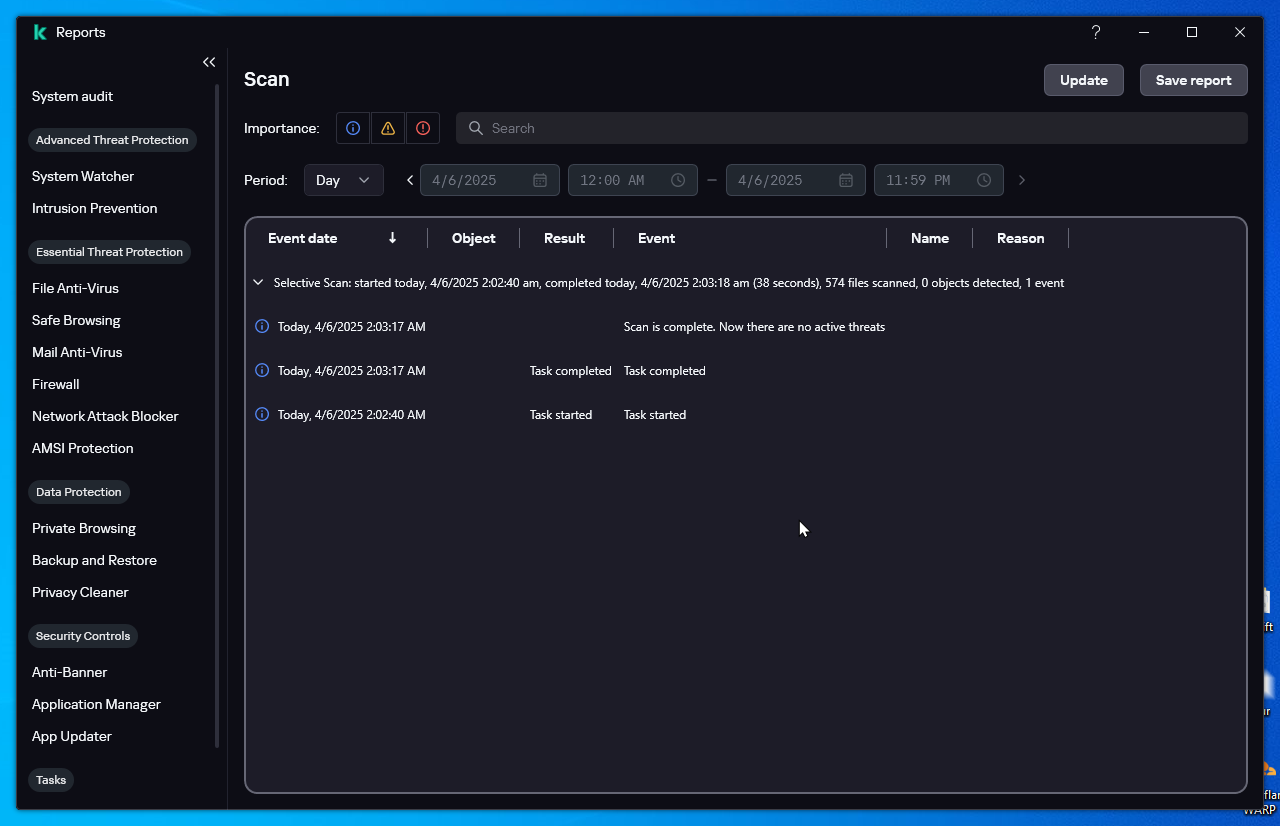Maximize the Reports window
The width and height of the screenshot is (1280, 826).
(1192, 32)
